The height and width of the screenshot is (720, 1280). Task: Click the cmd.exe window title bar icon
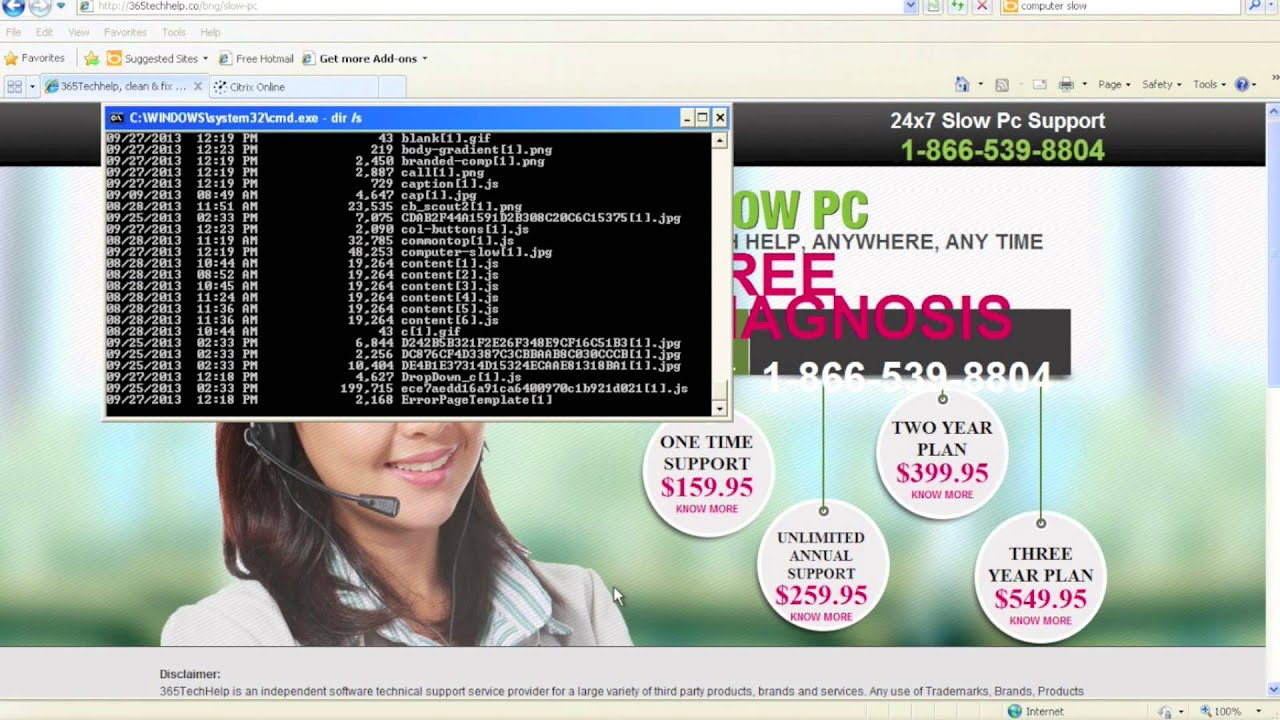[117, 118]
